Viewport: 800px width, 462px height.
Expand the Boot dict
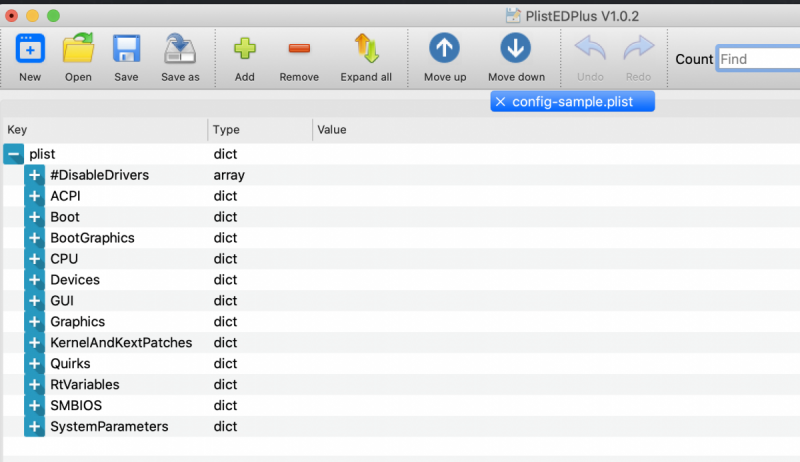point(34,217)
